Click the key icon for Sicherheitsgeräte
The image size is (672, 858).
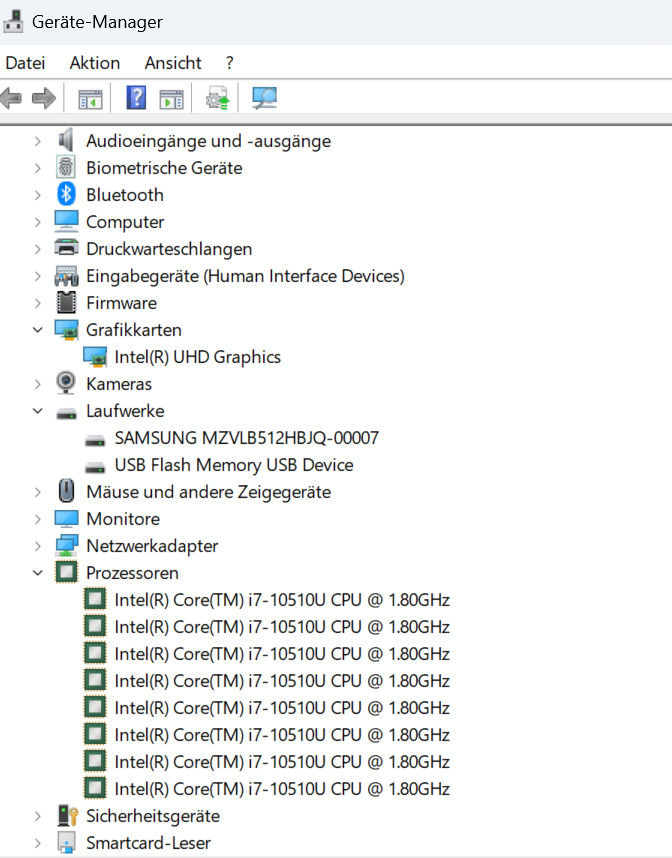tap(67, 815)
